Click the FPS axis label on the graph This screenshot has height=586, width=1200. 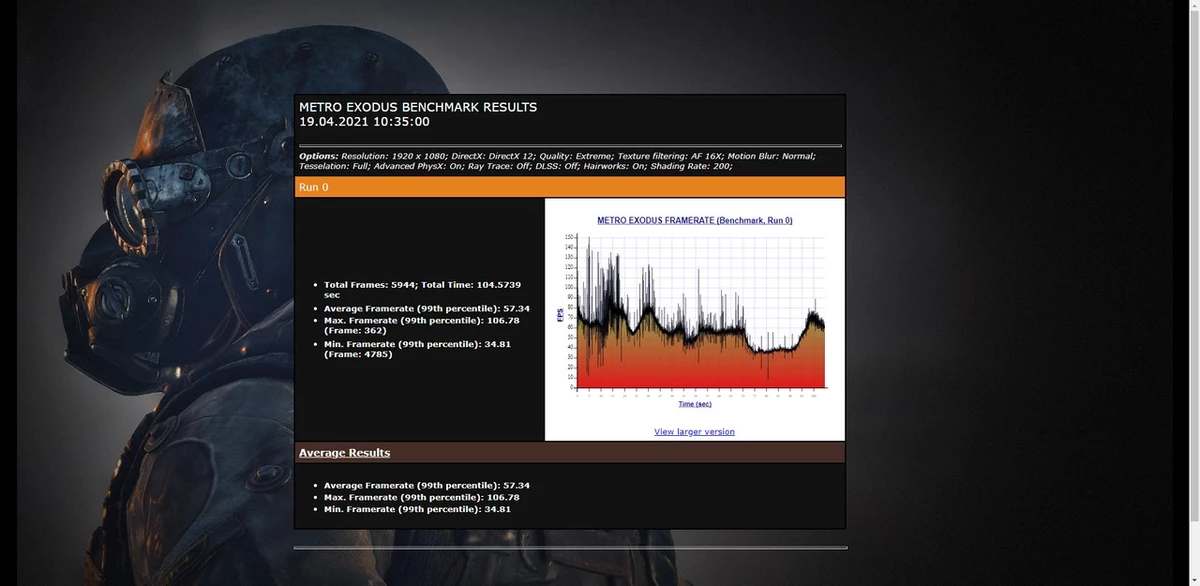tap(560, 314)
